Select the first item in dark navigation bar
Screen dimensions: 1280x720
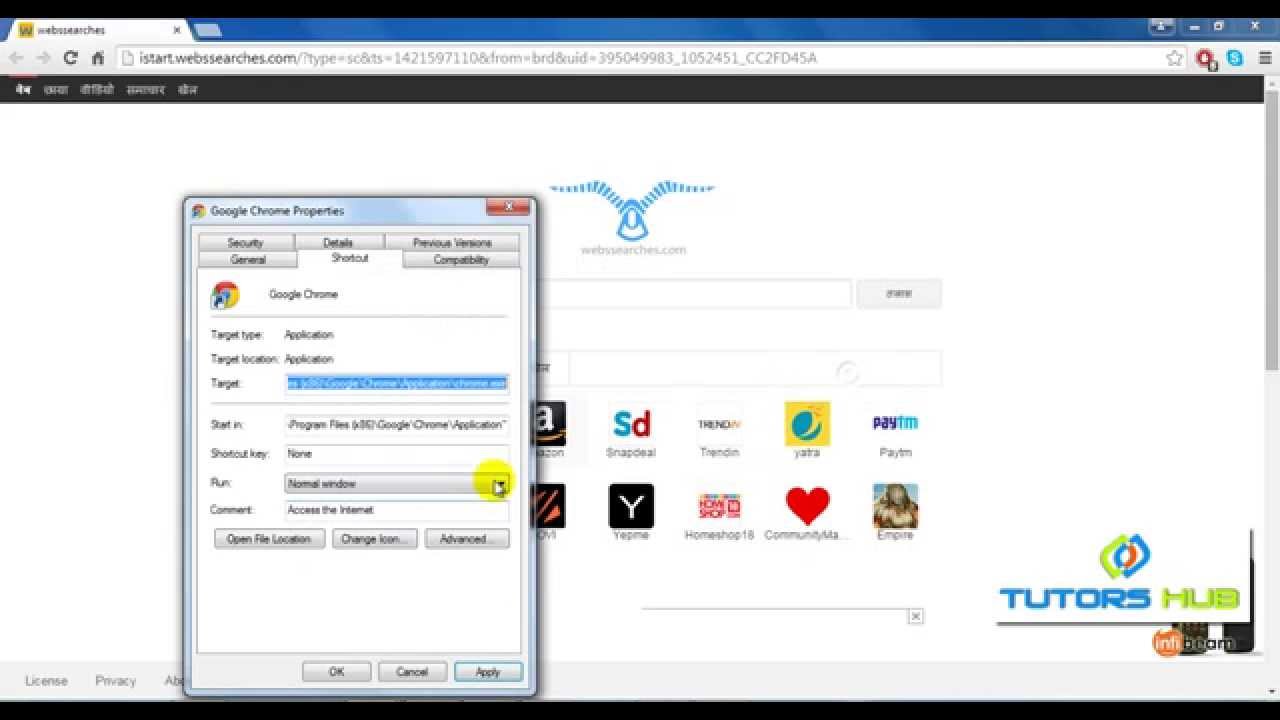pos(23,89)
